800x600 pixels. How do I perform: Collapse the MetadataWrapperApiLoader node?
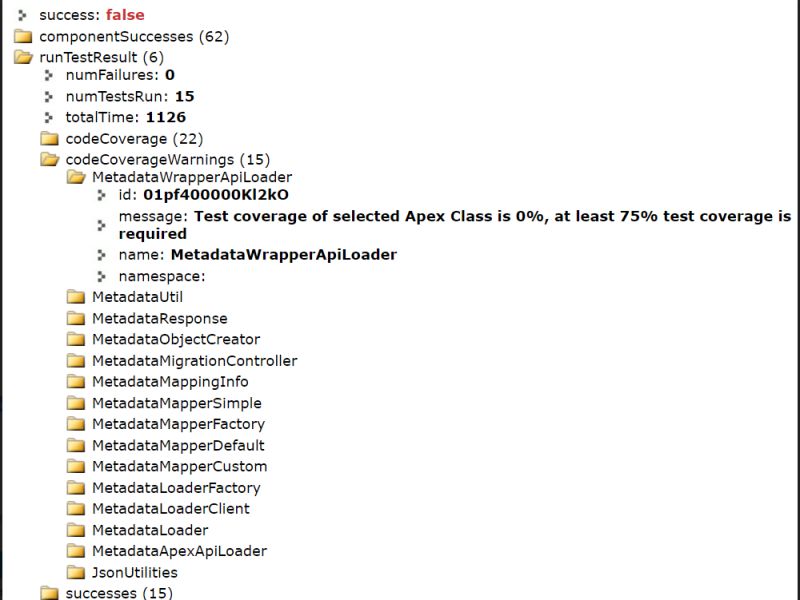click(74, 176)
